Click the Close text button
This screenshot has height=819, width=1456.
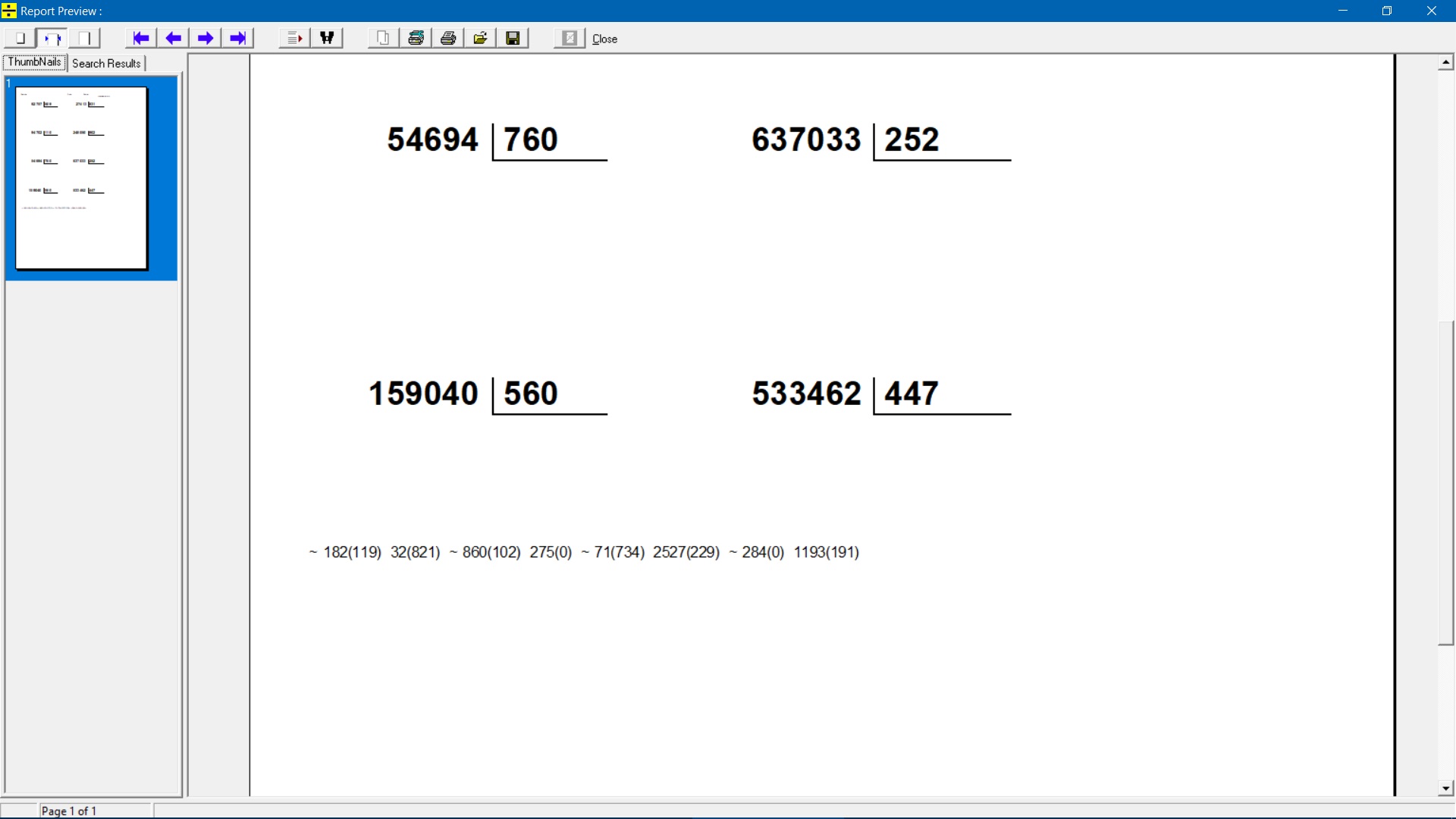(604, 39)
